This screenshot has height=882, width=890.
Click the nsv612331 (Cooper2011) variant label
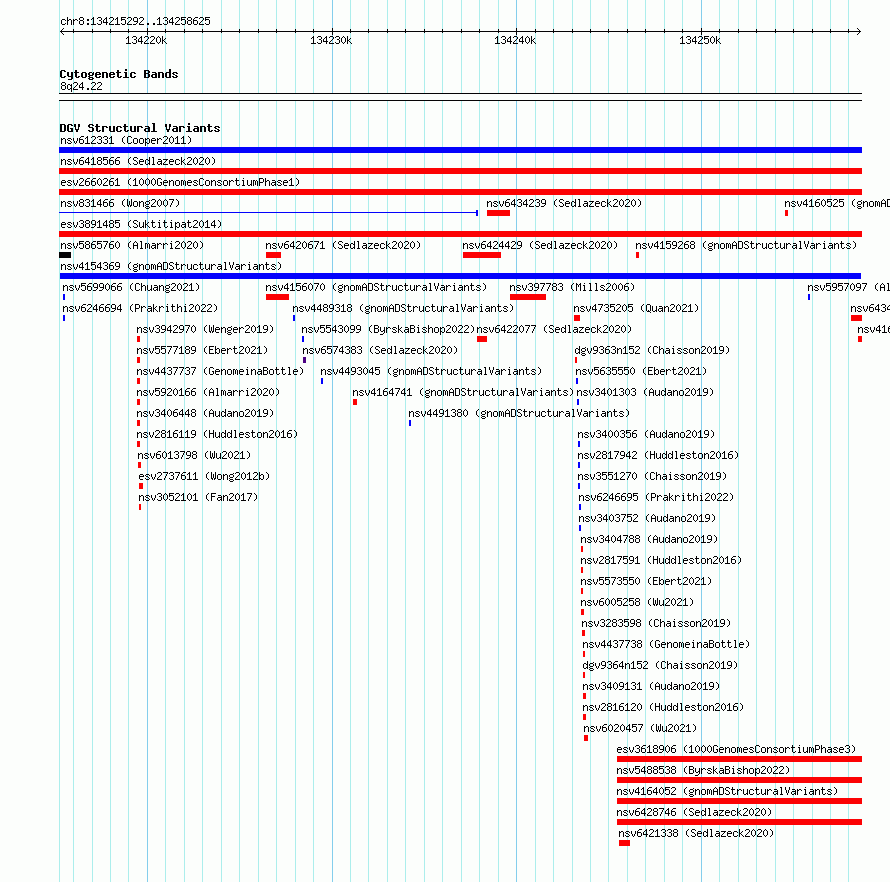click(126, 140)
